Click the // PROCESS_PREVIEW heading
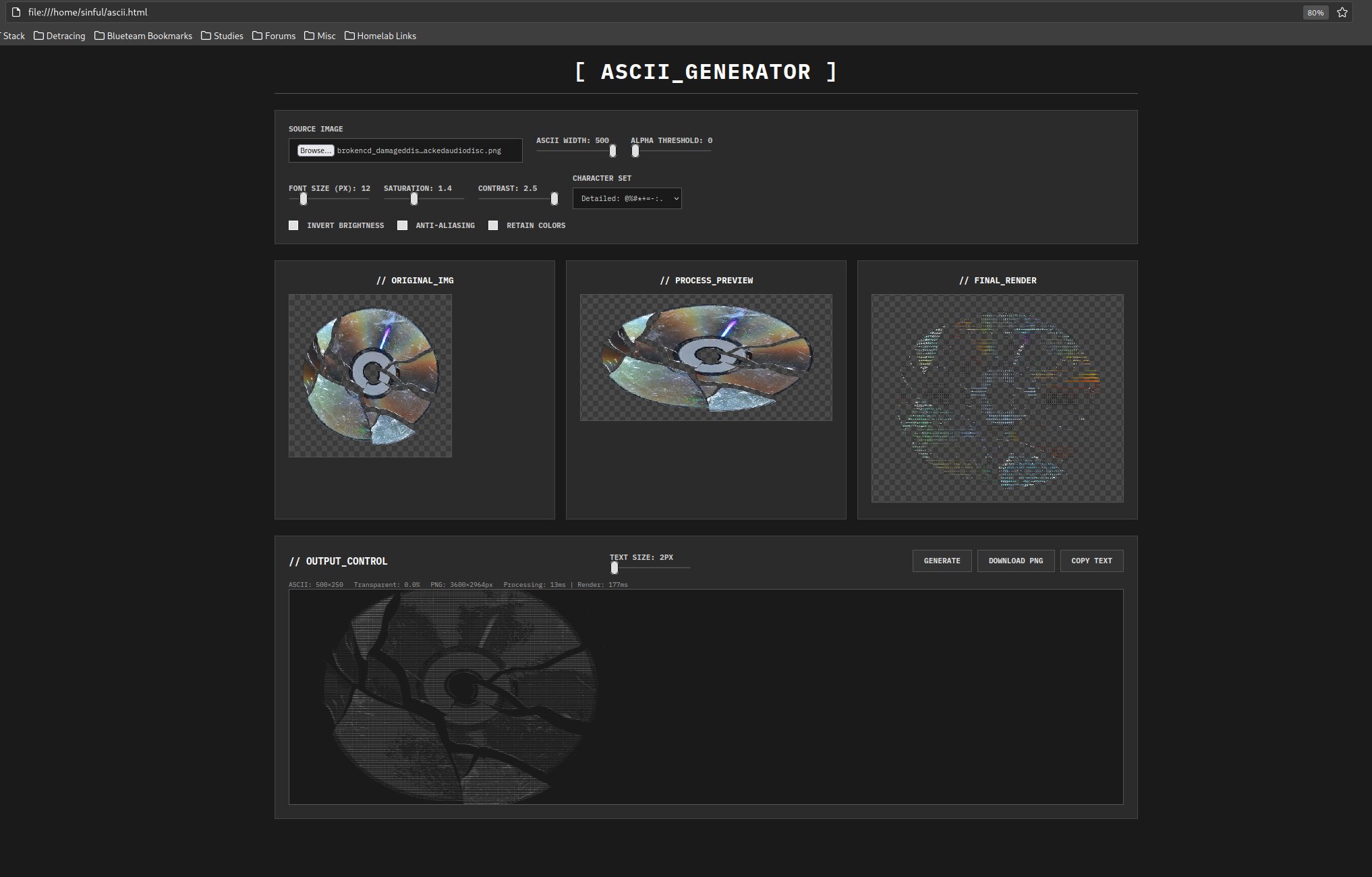The width and height of the screenshot is (1372, 877). 706,280
